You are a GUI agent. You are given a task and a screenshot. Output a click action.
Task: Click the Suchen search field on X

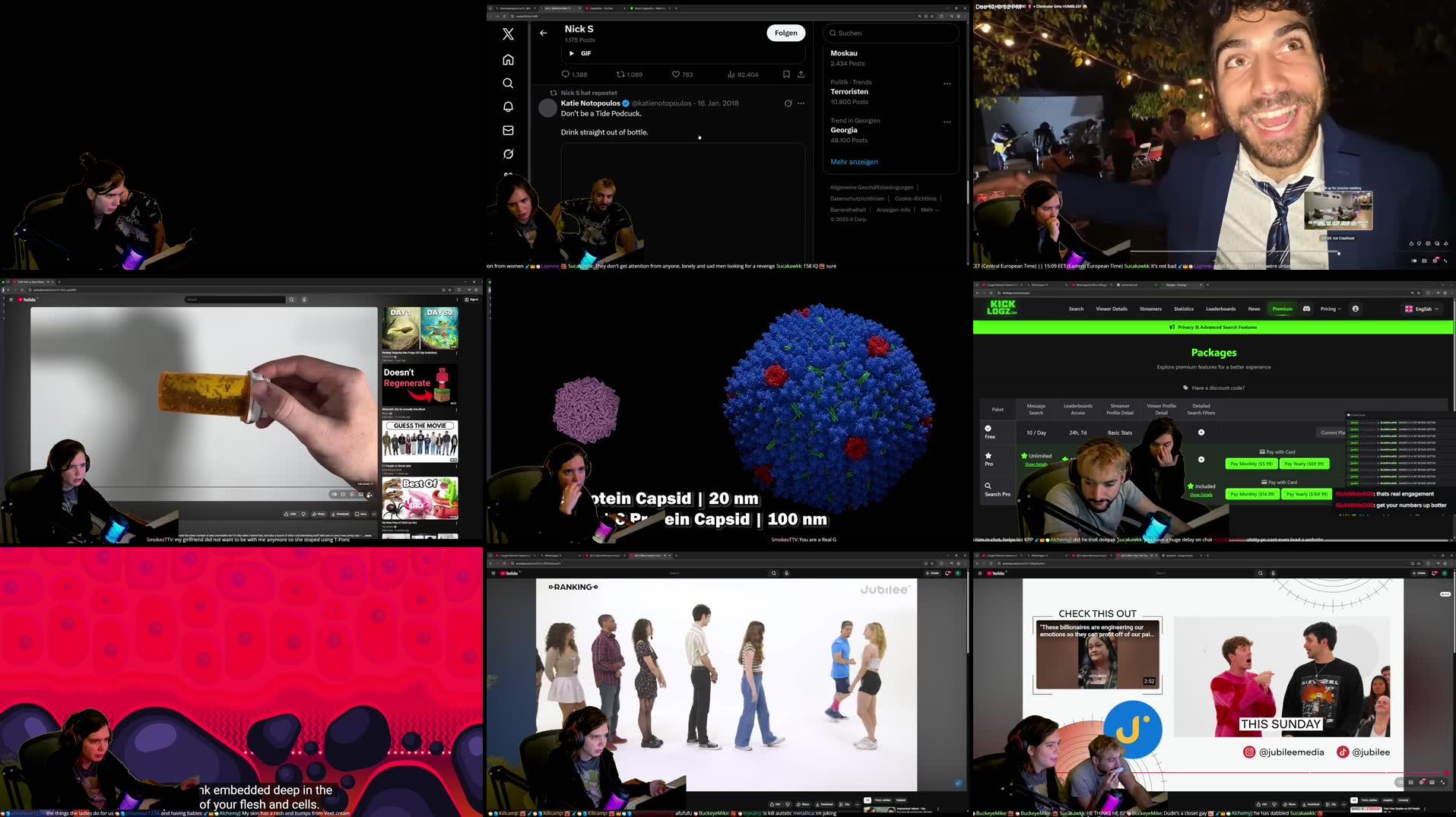tap(891, 33)
